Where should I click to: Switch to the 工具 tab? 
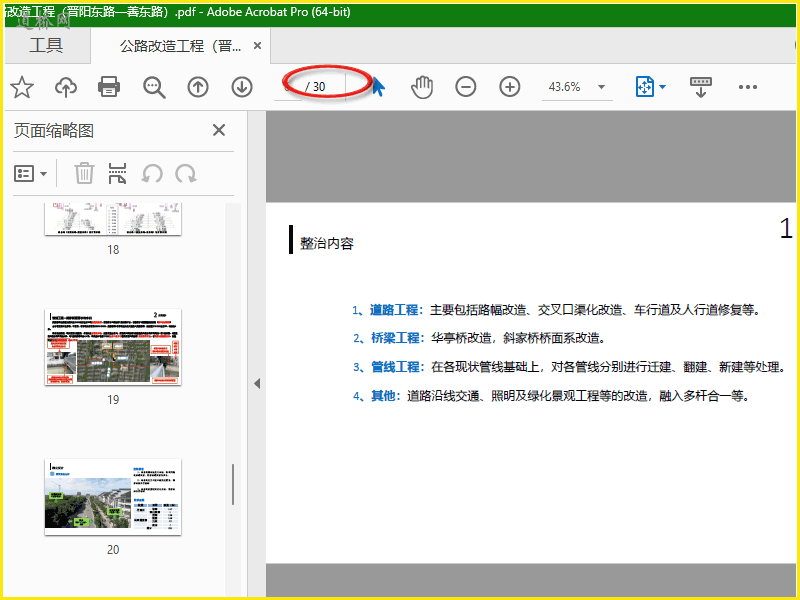pyautogui.click(x=46, y=46)
